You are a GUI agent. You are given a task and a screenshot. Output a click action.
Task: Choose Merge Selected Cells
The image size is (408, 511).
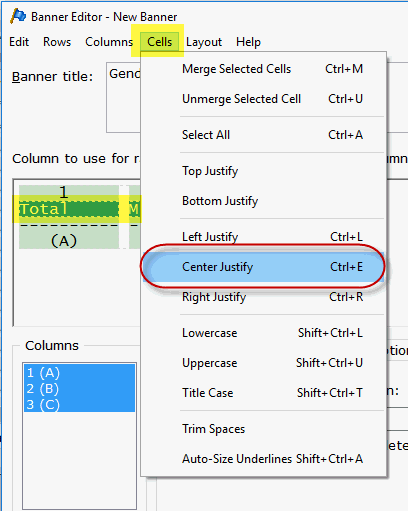tap(264, 69)
